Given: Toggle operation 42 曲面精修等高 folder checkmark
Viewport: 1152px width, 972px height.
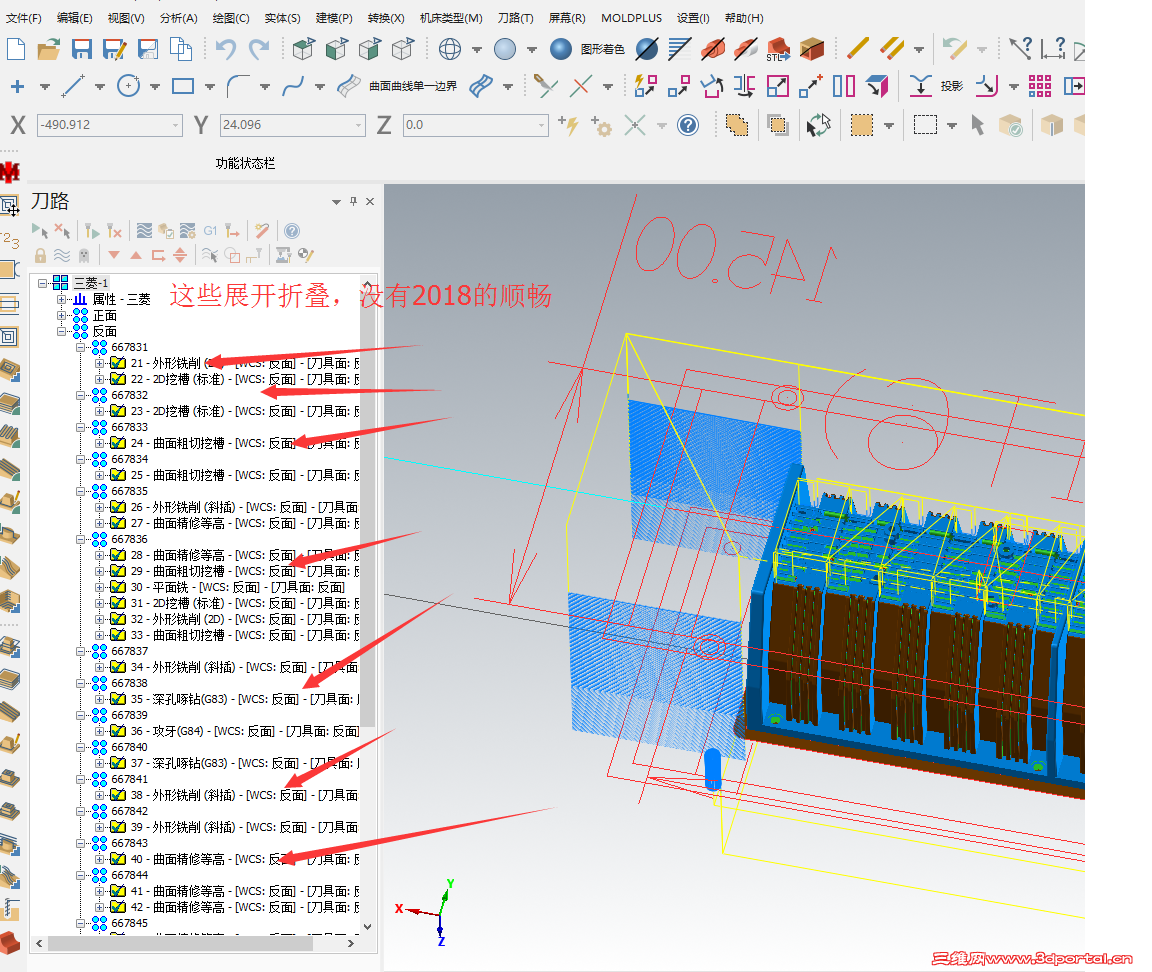Looking at the screenshot, I should 118,907.
